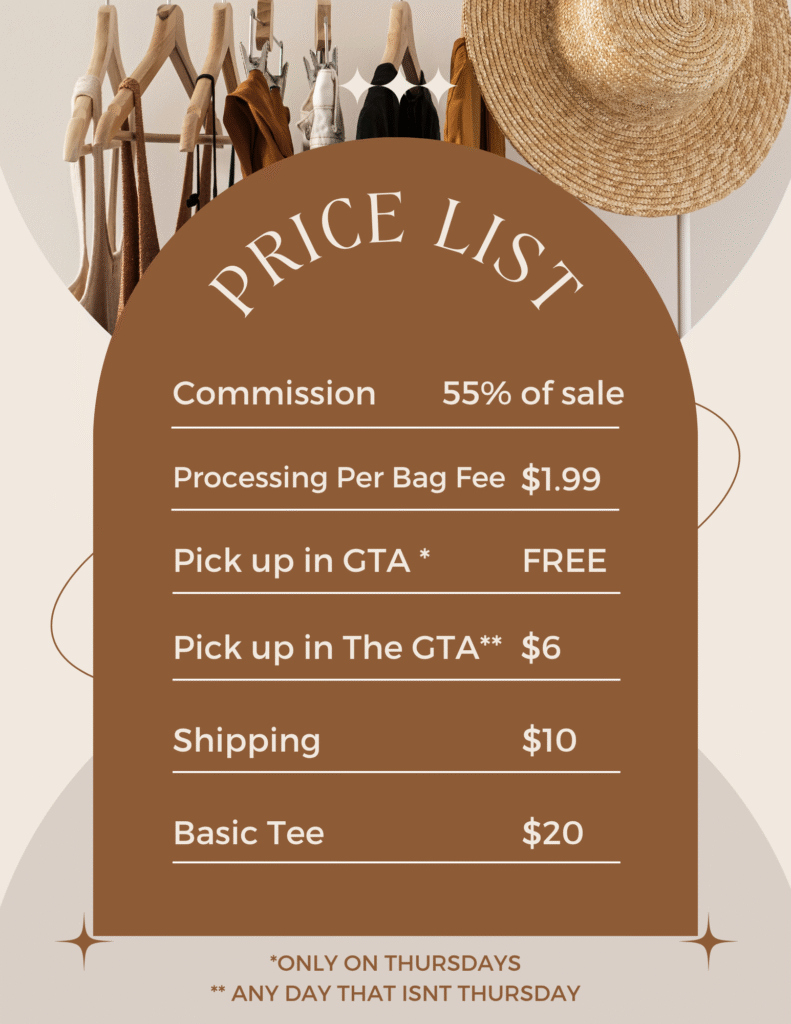Click the $20 Basic Tee price
Image resolution: width=791 pixels, height=1024 pixels.
coord(553,833)
